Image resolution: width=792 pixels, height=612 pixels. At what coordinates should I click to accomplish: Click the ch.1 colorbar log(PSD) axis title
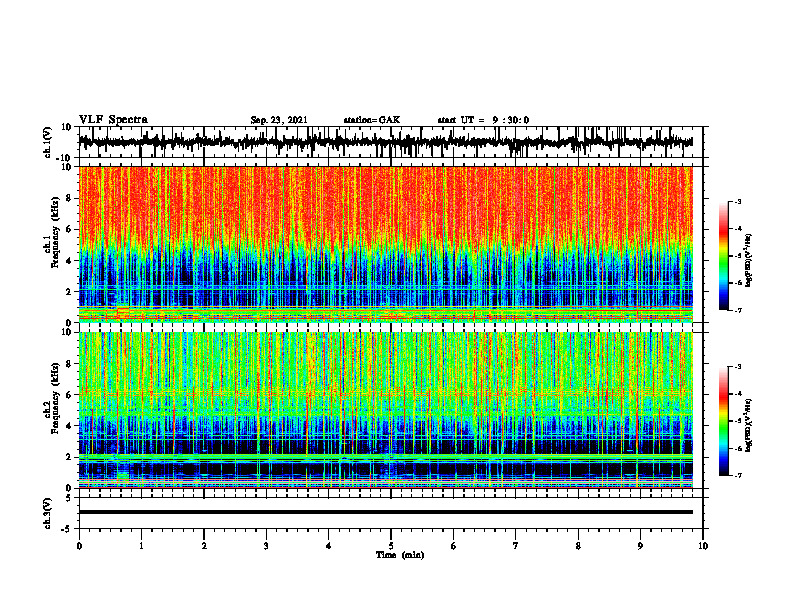click(748, 260)
